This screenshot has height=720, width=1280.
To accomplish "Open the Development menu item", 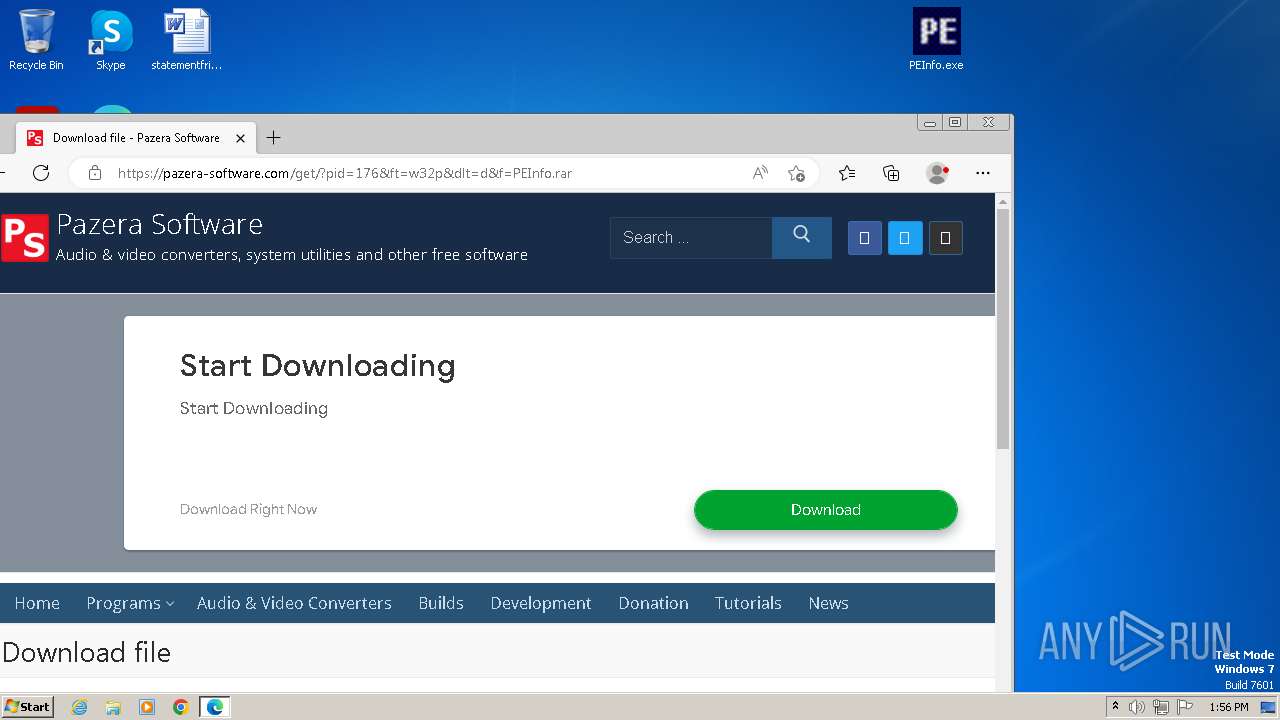I will [x=541, y=603].
